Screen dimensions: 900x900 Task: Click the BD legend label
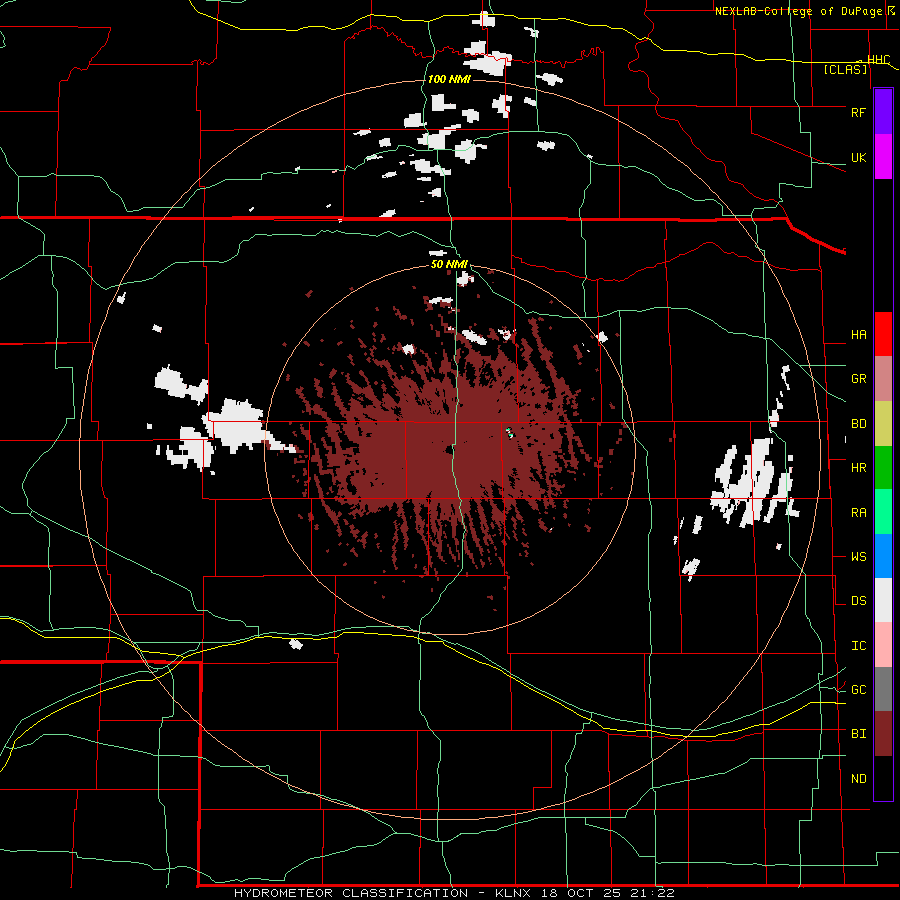click(x=858, y=424)
